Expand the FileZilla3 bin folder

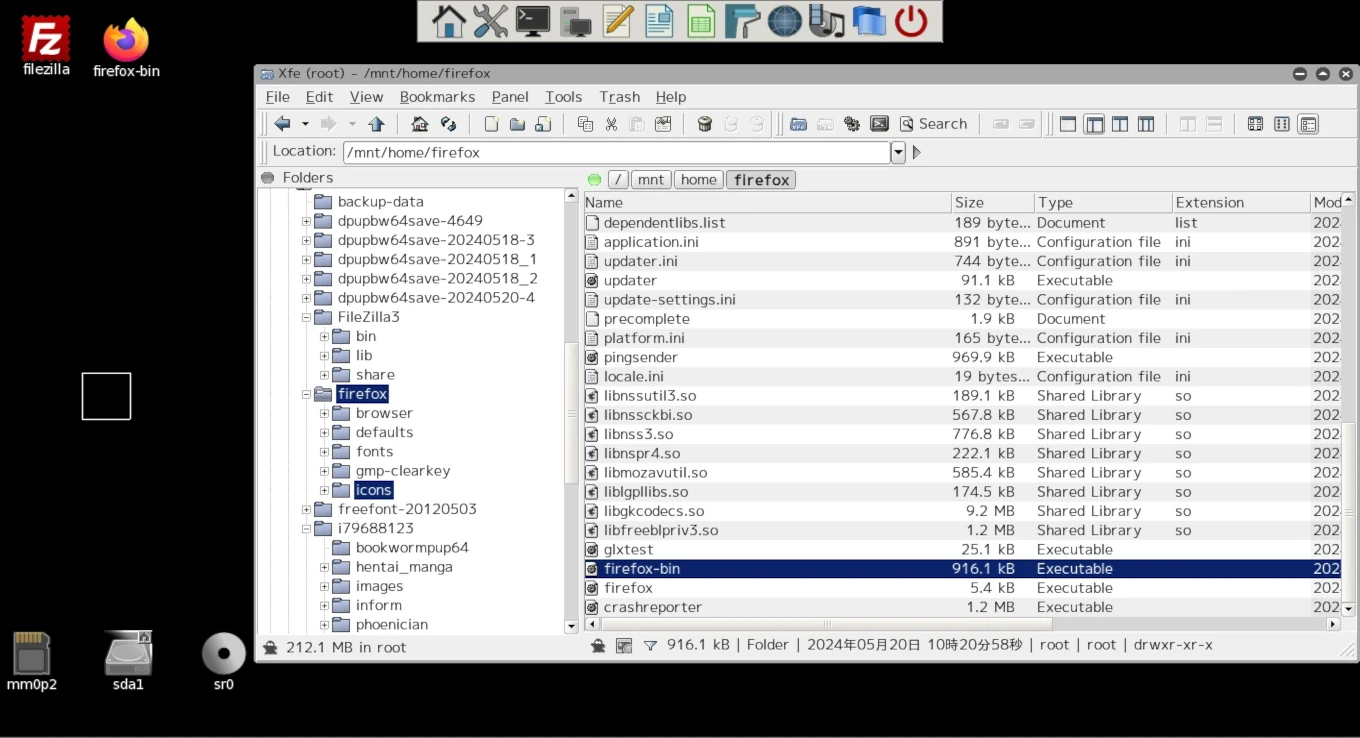click(x=324, y=337)
